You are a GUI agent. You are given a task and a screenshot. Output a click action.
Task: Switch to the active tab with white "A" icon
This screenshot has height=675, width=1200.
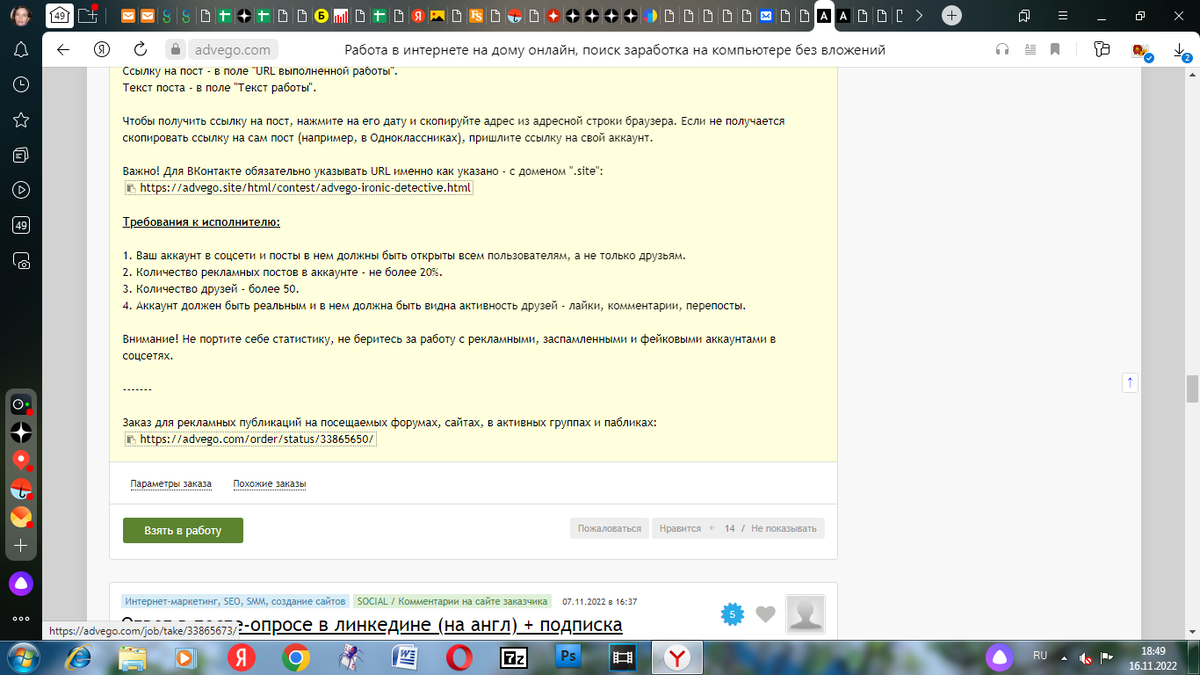tap(824, 15)
